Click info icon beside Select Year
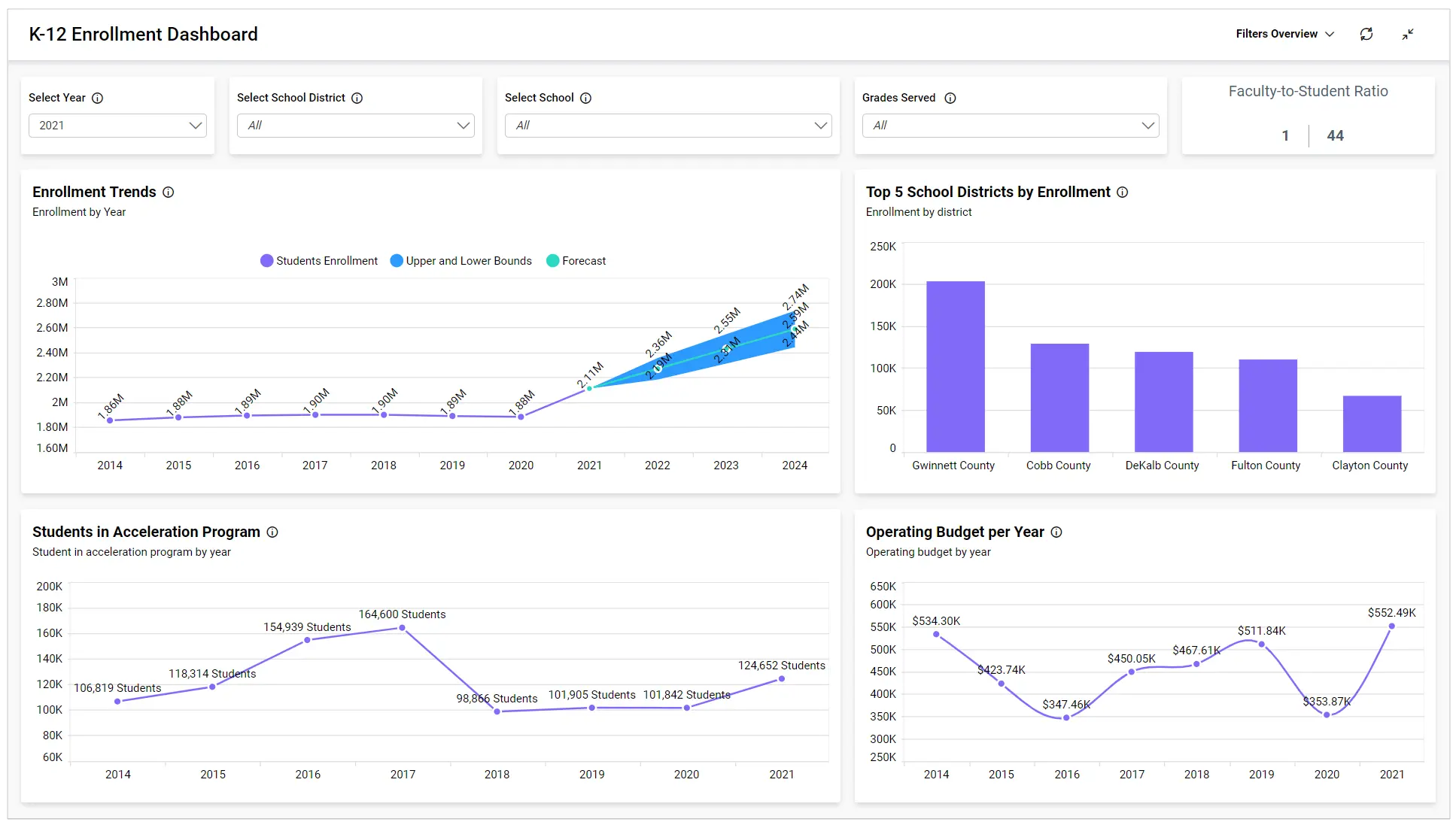The height and width of the screenshot is (825, 1456). coord(98,98)
